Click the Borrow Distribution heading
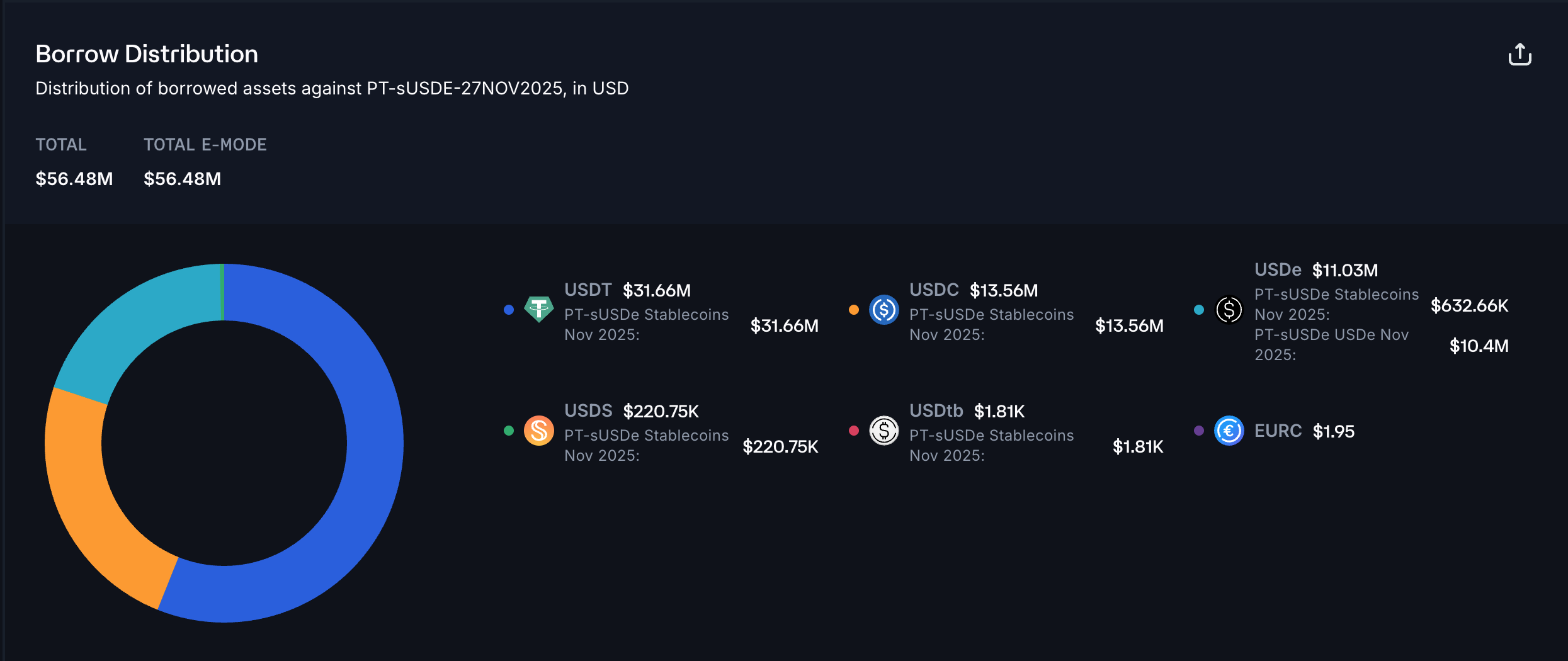The height and width of the screenshot is (661, 1568). (147, 54)
